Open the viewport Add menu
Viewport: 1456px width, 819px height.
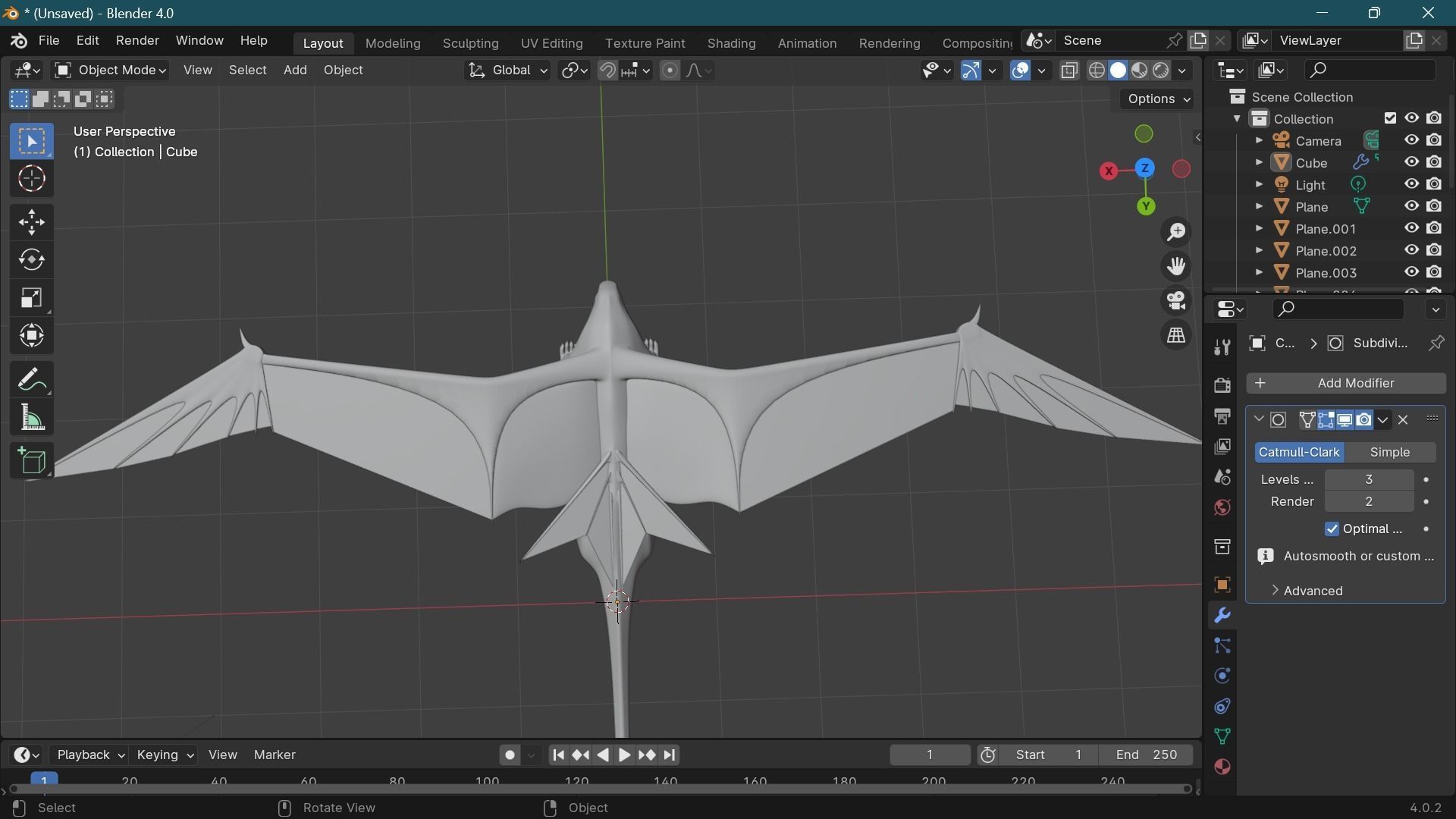pyautogui.click(x=295, y=71)
